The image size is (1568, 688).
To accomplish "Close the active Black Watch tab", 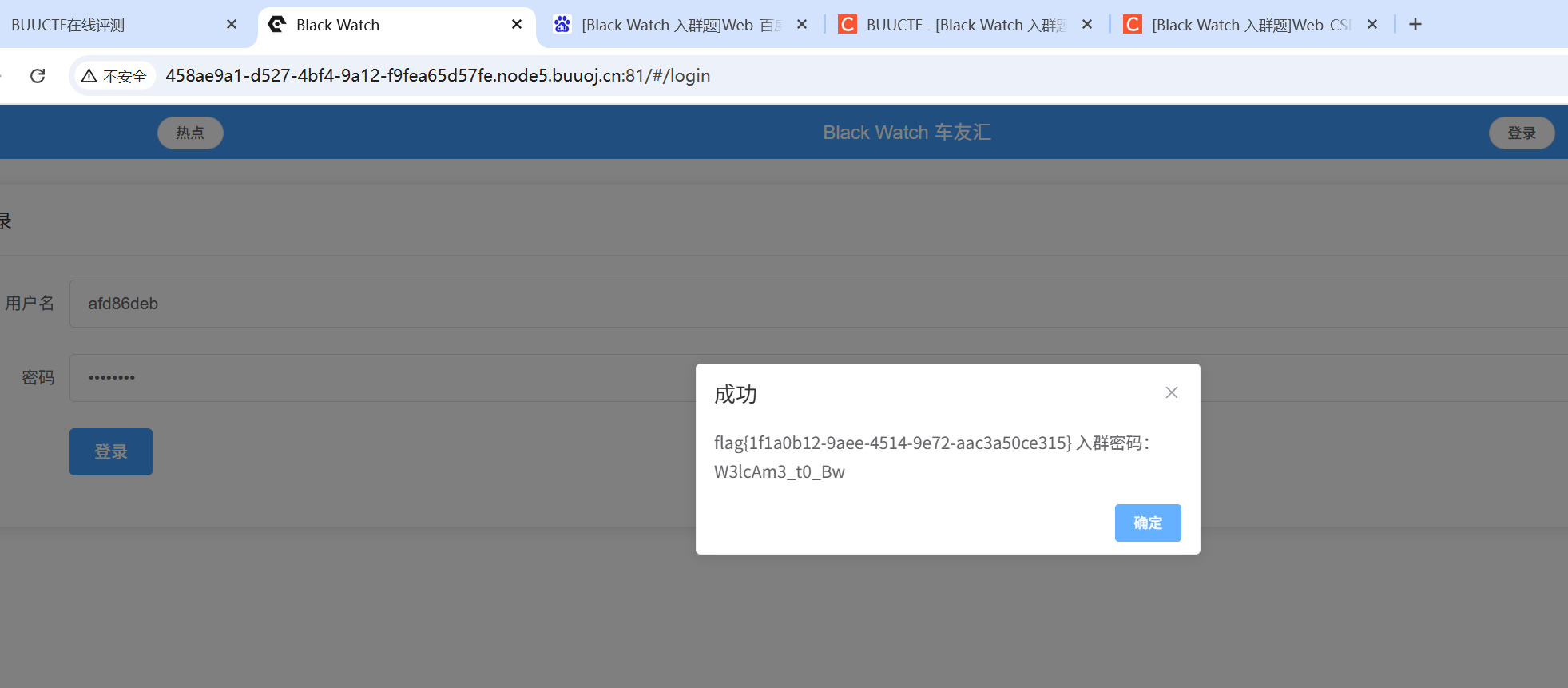I will [x=517, y=25].
